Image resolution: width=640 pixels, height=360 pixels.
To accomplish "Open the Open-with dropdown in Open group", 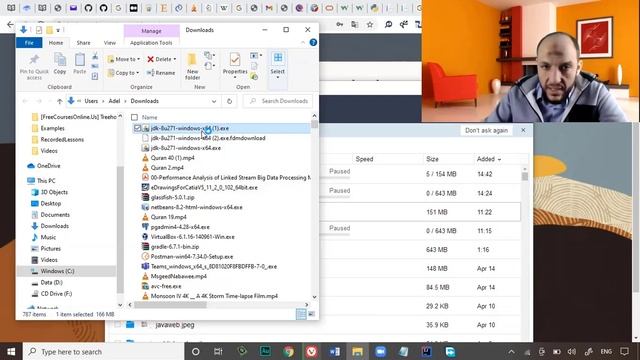I will point(256,56).
